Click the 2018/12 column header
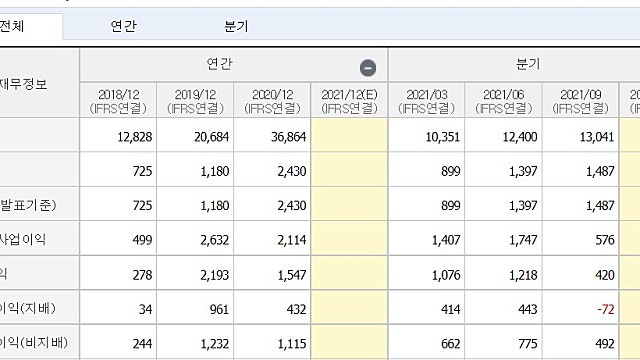The width and height of the screenshot is (640, 360). (118, 101)
